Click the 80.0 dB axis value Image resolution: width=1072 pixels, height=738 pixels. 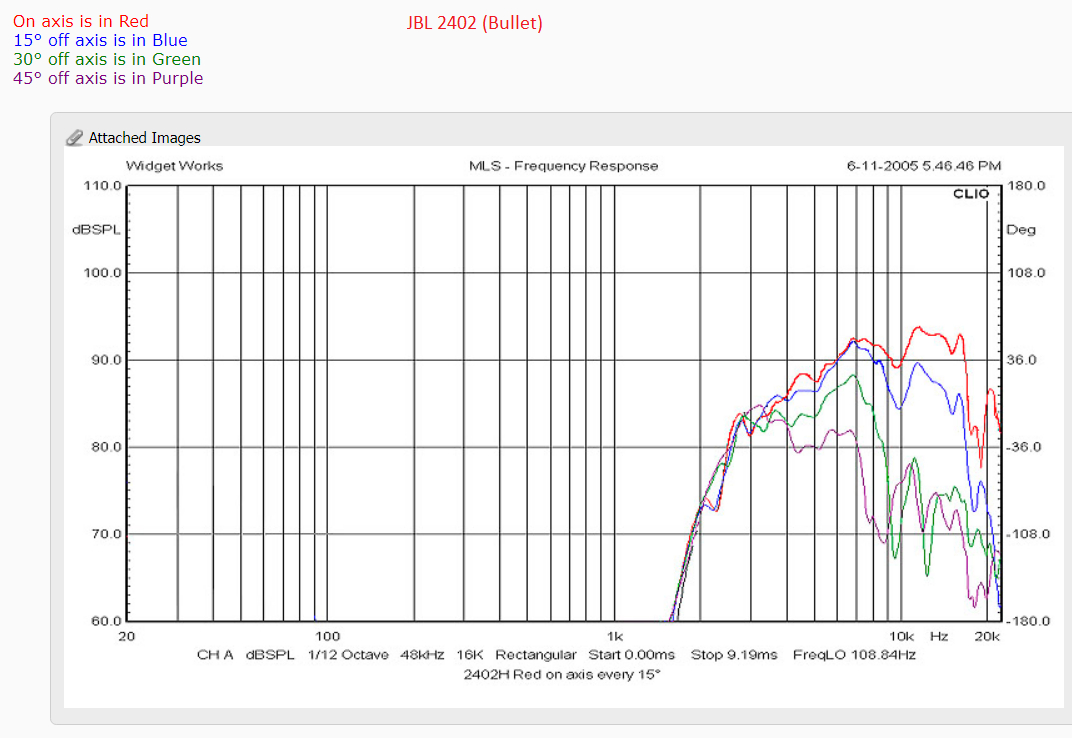point(106,447)
